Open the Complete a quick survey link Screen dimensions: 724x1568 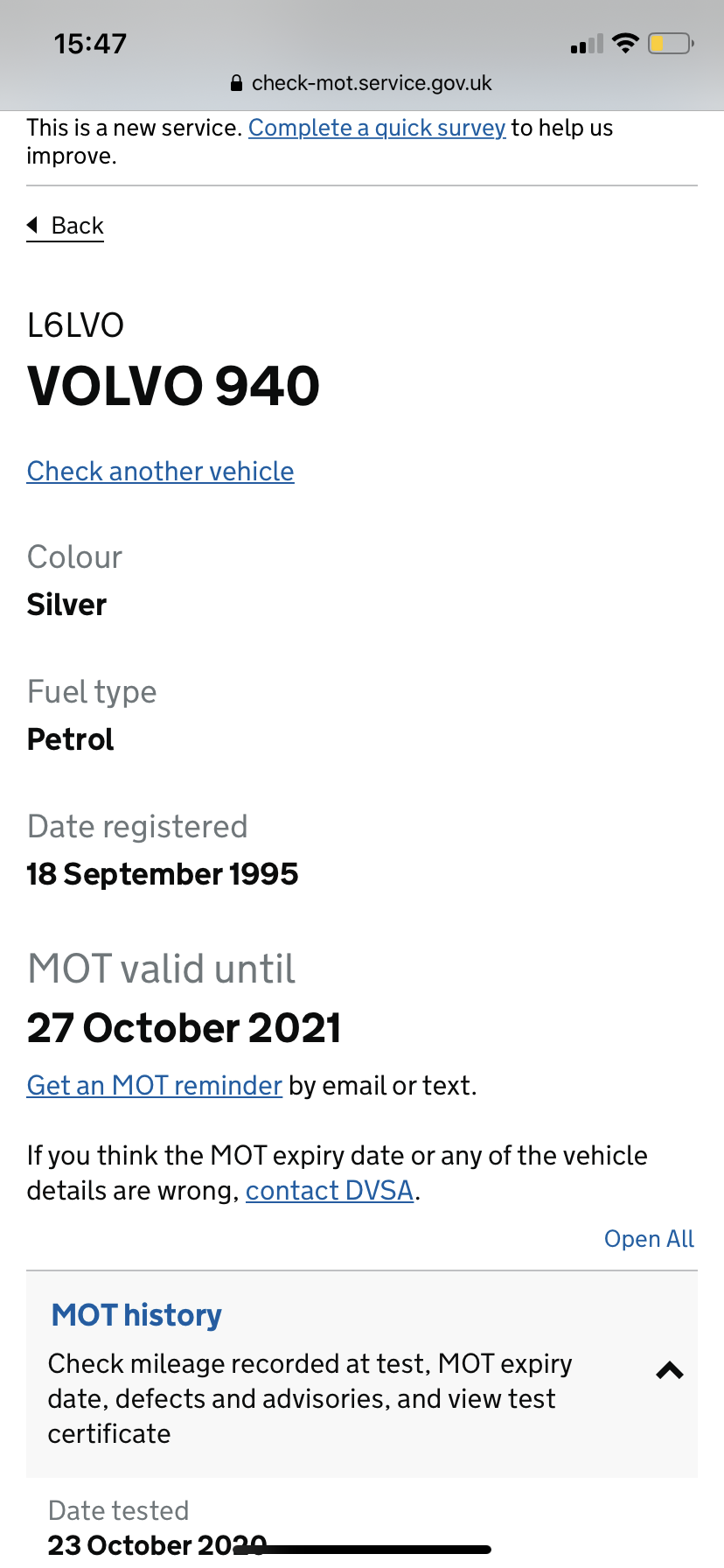pos(377,128)
